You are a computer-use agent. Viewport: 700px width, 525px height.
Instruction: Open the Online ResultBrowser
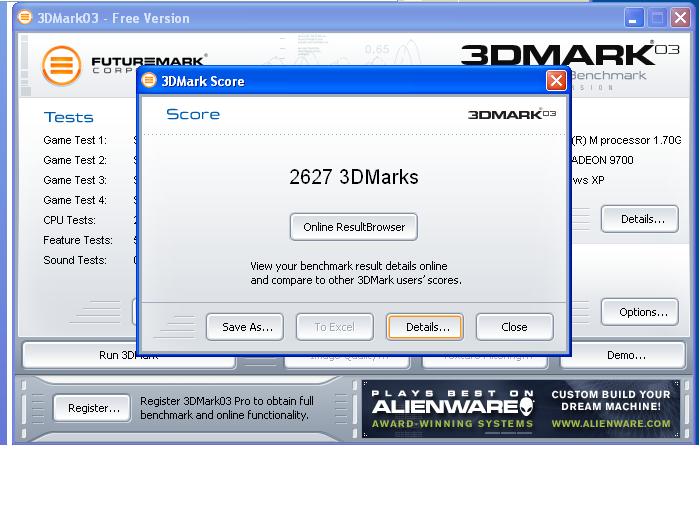click(x=354, y=227)
